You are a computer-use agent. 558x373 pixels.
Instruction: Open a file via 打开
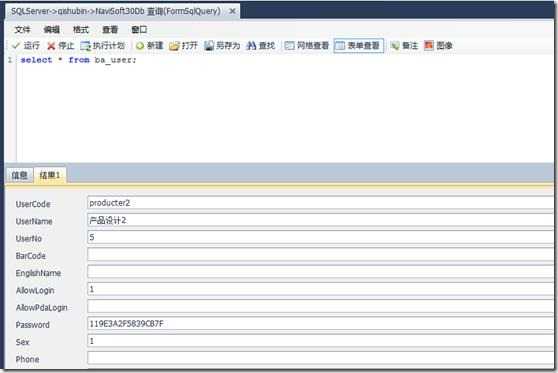coord(183,46)
